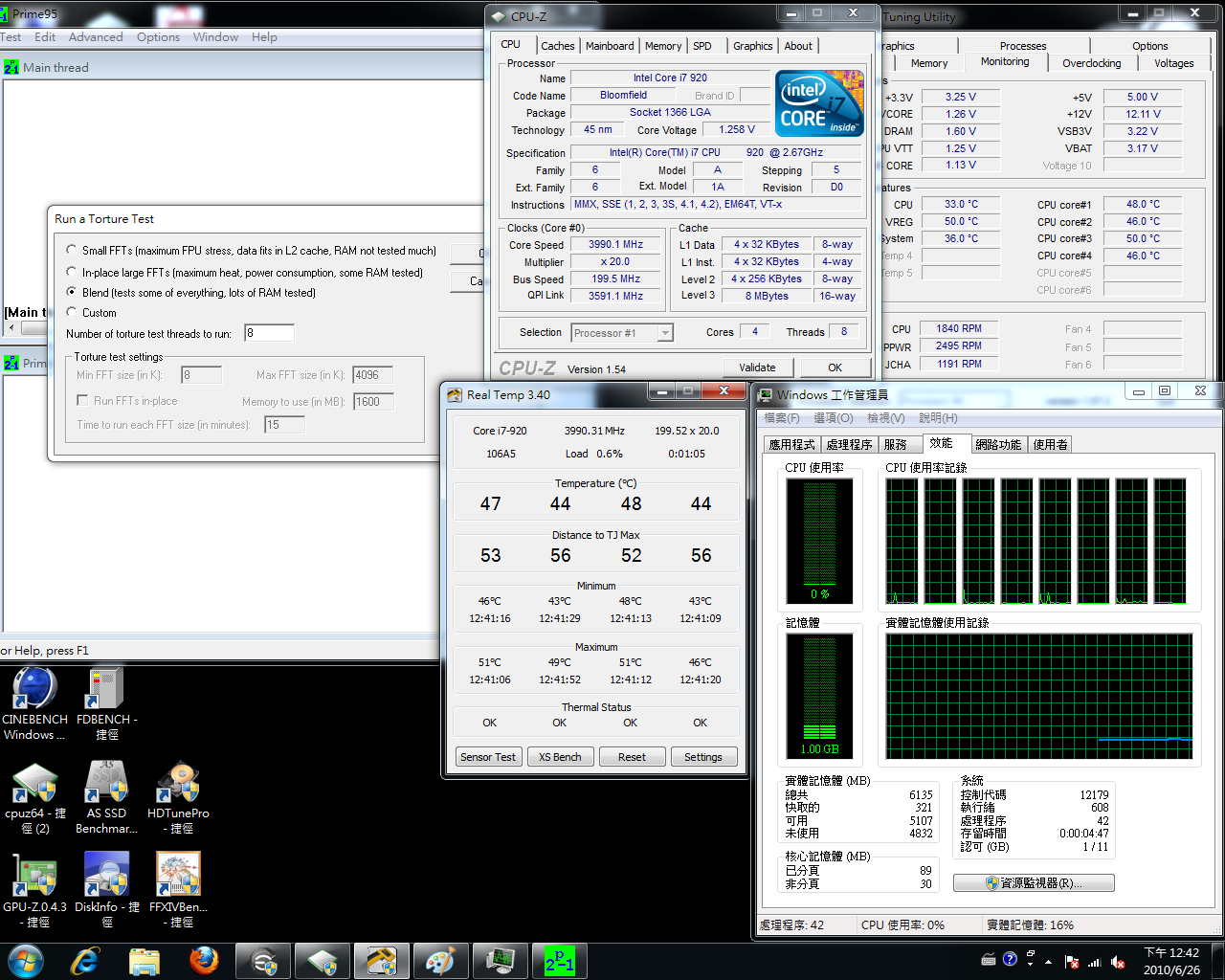The width and height of the screenshot is (1225, 980).
Task: Click the taskbar clock showing 12:42
Action: click(1172, 961)
